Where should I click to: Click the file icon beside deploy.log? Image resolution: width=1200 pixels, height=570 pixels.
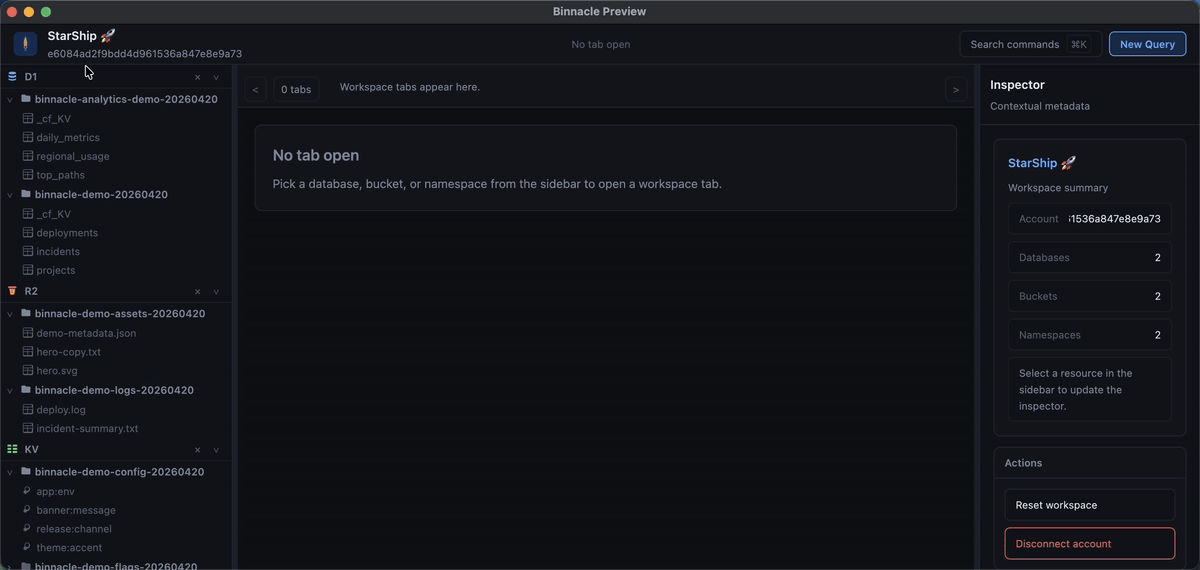click(x=28, y=409)
